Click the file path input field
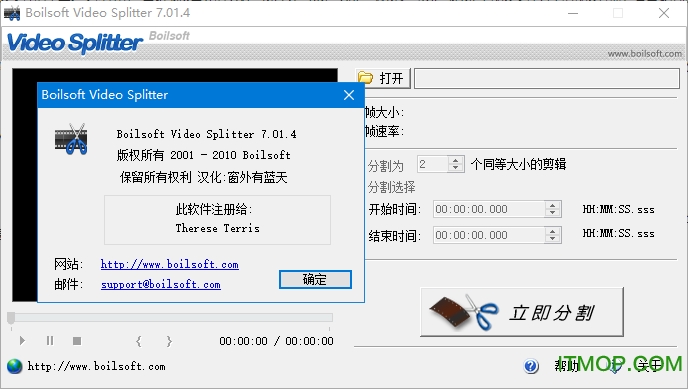The height and width of the screenshot is (389, 688). (547, 79)
